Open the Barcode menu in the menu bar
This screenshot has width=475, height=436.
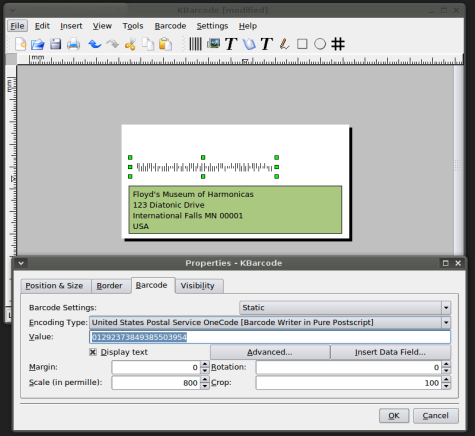[x=170, y=26]
